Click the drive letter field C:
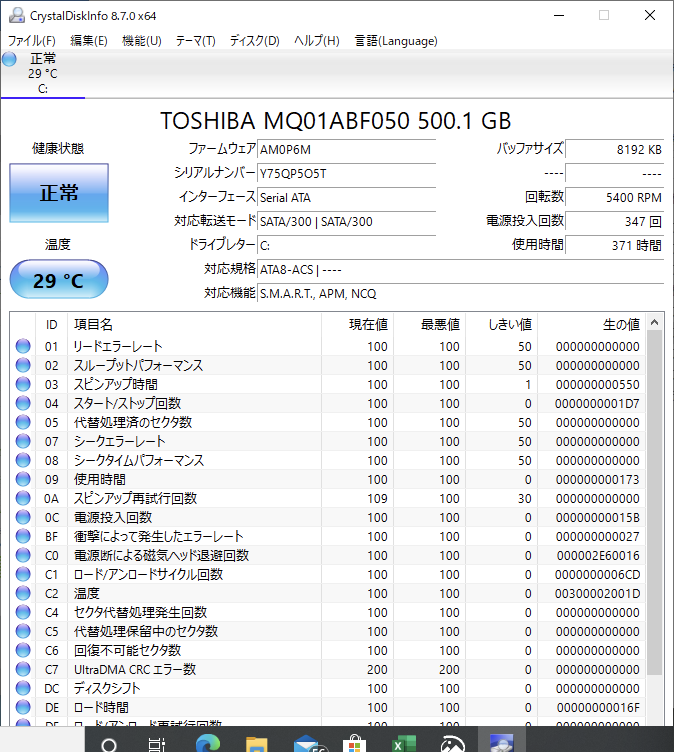Screen dimensions: 674x752 346,246
